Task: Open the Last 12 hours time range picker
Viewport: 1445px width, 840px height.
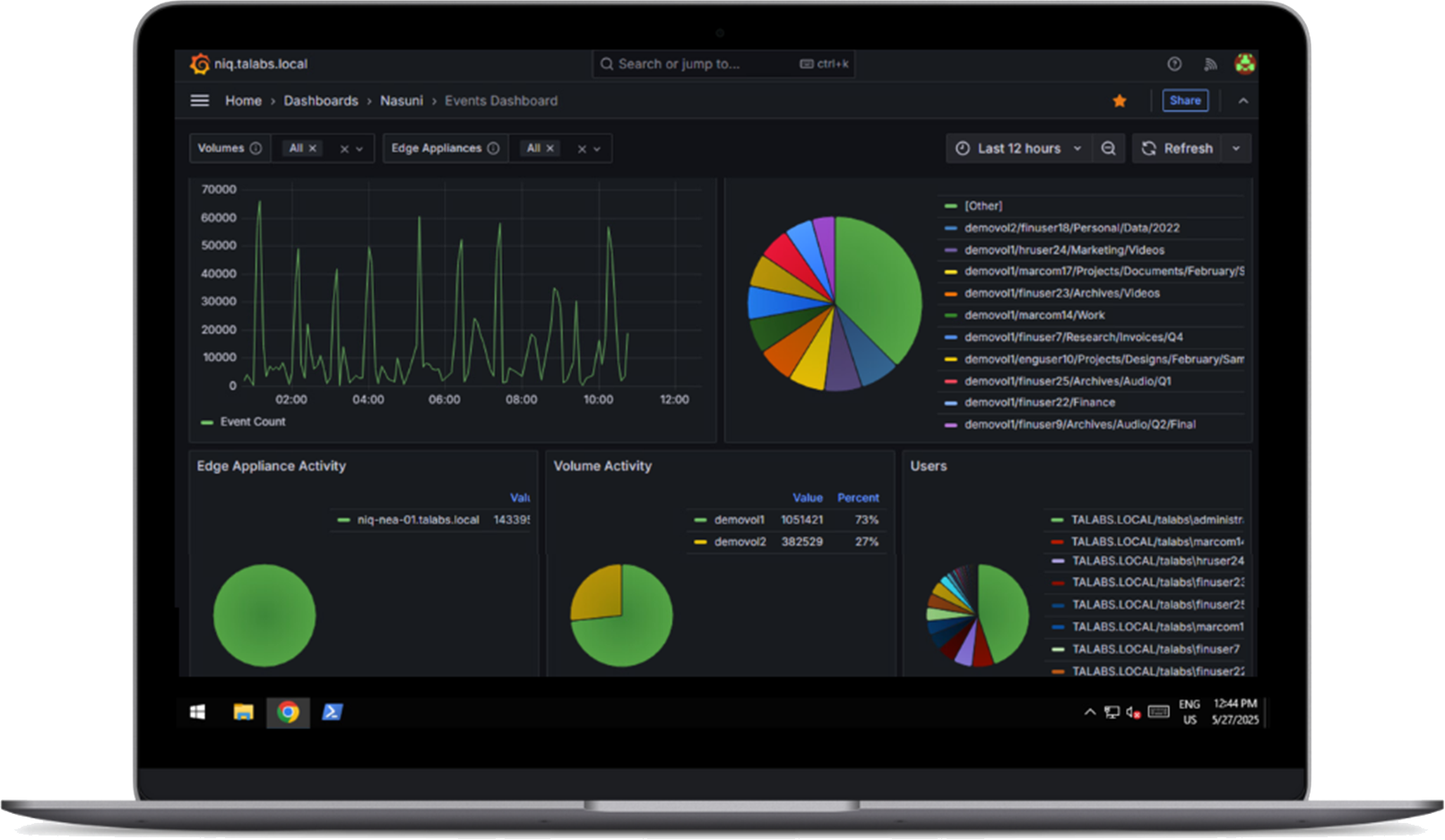Action: point(1018,148)
